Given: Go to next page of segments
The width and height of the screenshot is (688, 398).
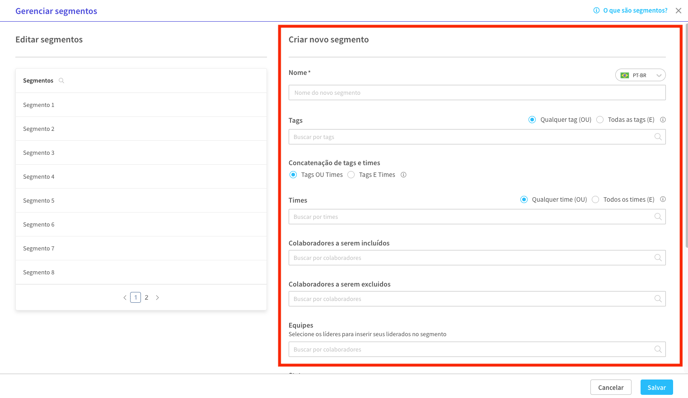Looking at the screenshot, I should pos(158,298).
